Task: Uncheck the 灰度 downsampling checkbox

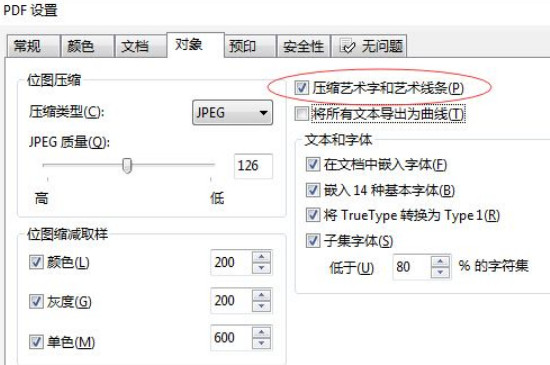Action: click(36, 301)
